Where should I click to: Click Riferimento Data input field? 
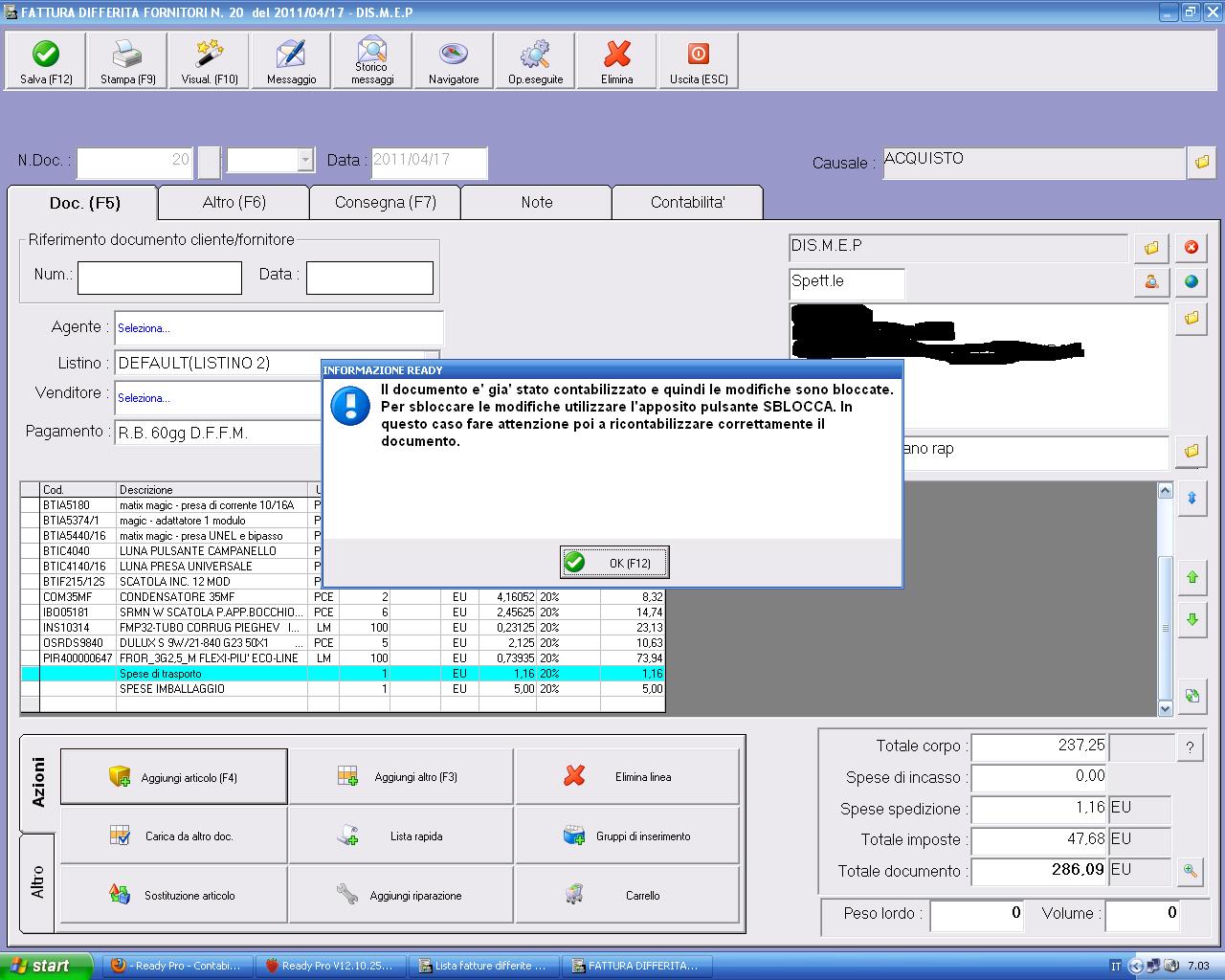[369, 278]
